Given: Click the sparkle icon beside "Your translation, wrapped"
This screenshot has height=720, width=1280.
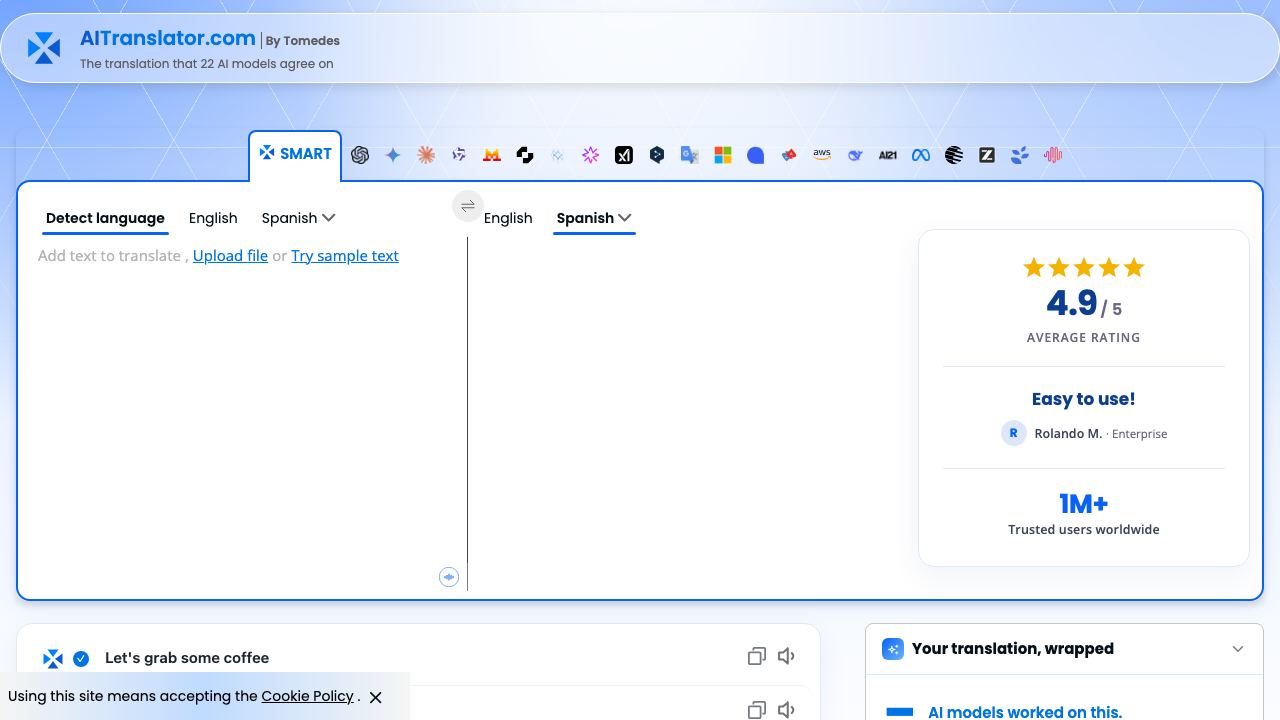Looking at the screenshot, I should 893,649.
